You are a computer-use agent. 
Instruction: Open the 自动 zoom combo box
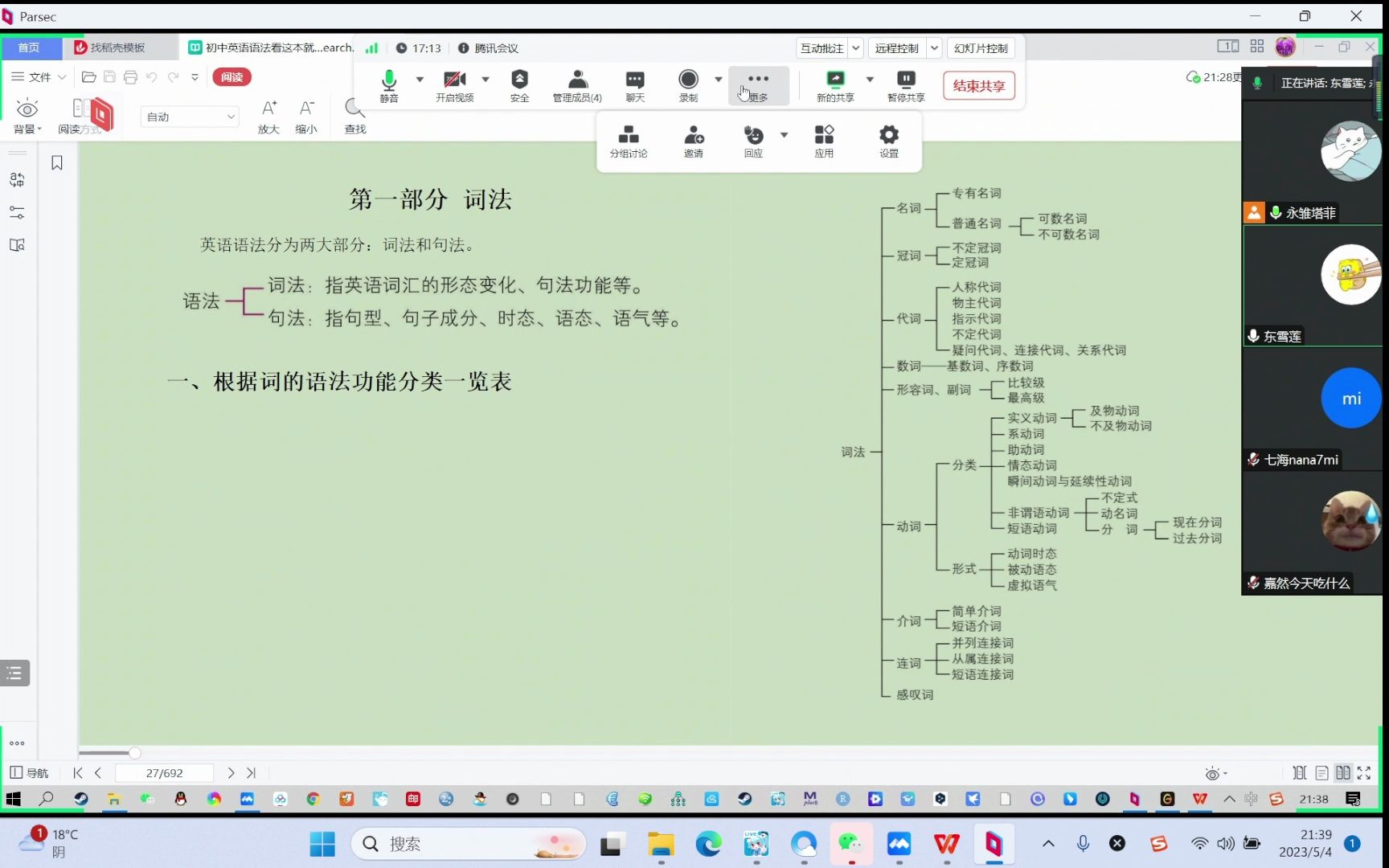pyautogui.click(x=190, y=117)
